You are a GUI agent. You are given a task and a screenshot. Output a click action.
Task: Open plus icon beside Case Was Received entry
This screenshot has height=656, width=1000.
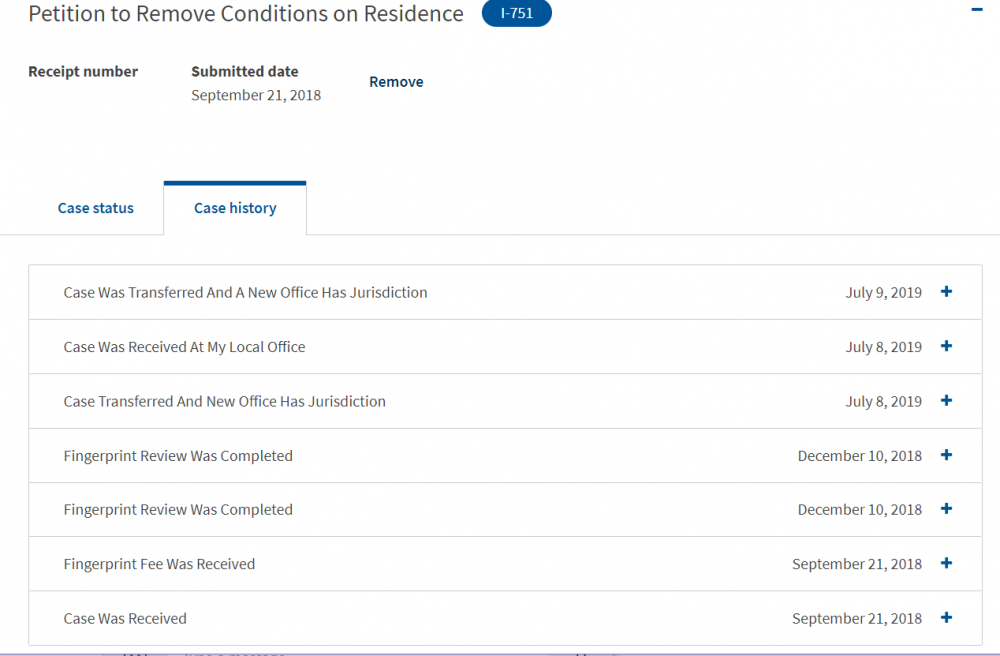tap(946, 617)
